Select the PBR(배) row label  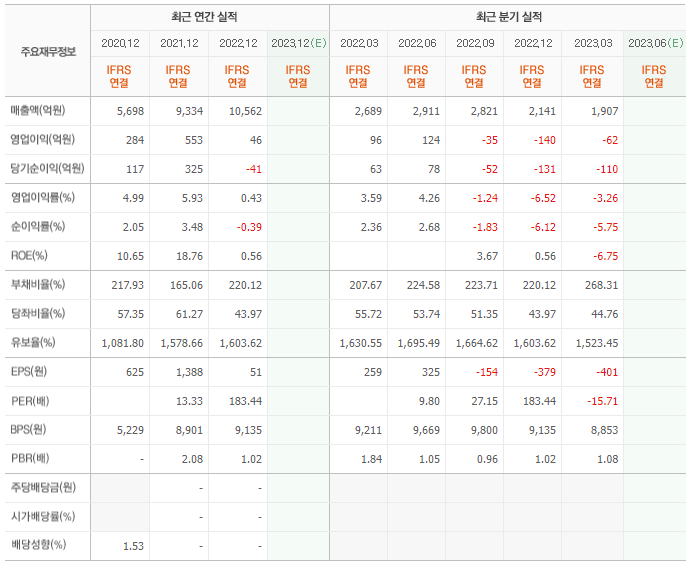coord(30,459)
